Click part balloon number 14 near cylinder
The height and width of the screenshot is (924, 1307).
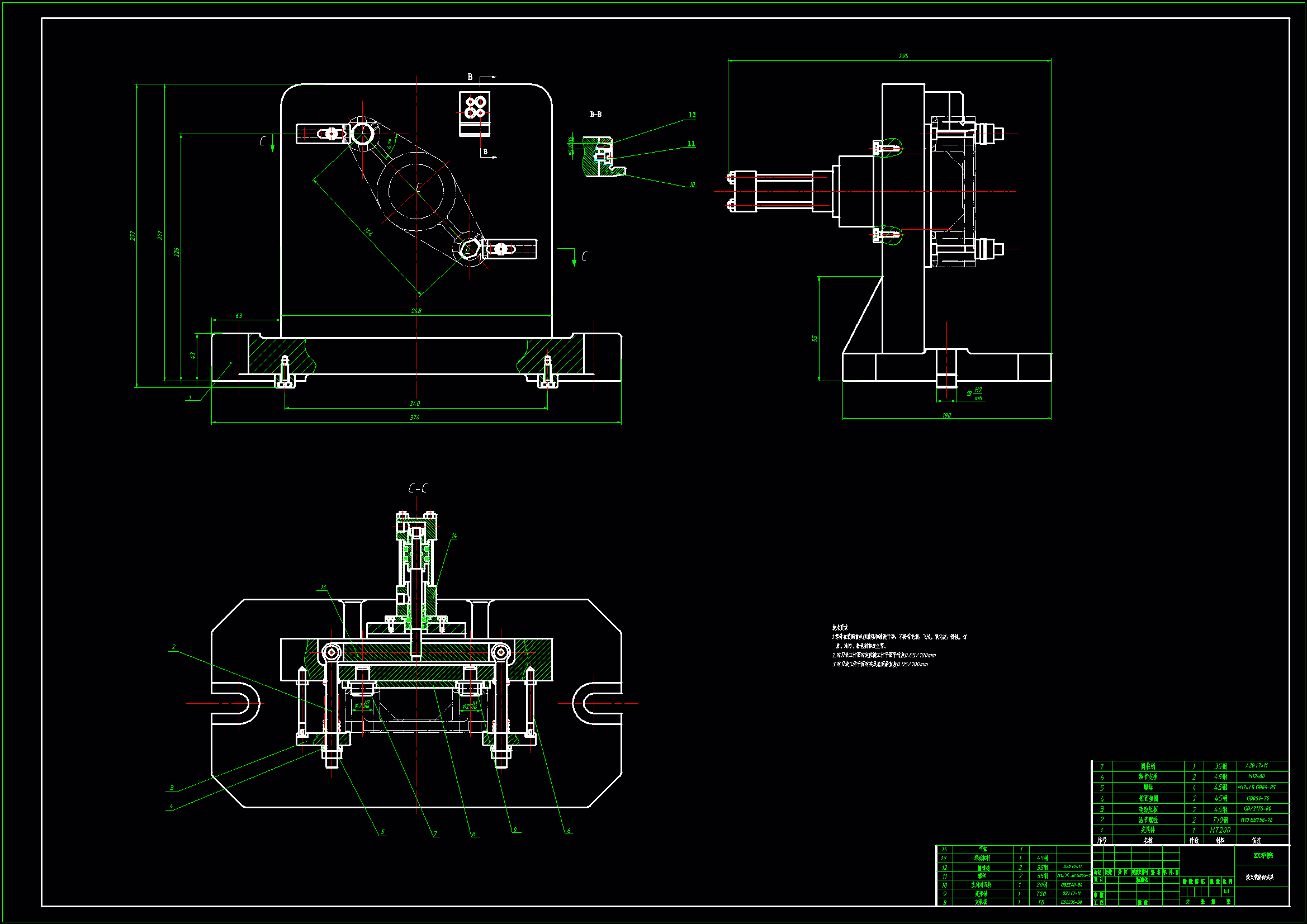pyautogui.click(x=454, y=536)
